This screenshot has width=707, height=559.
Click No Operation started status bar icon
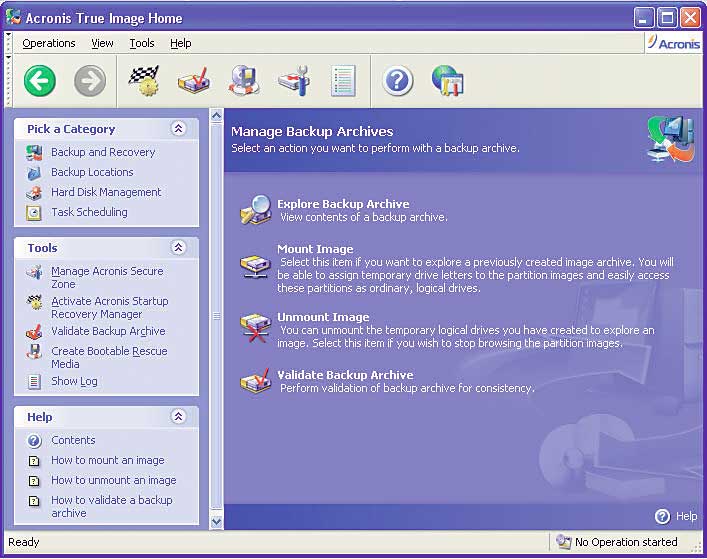563,542
